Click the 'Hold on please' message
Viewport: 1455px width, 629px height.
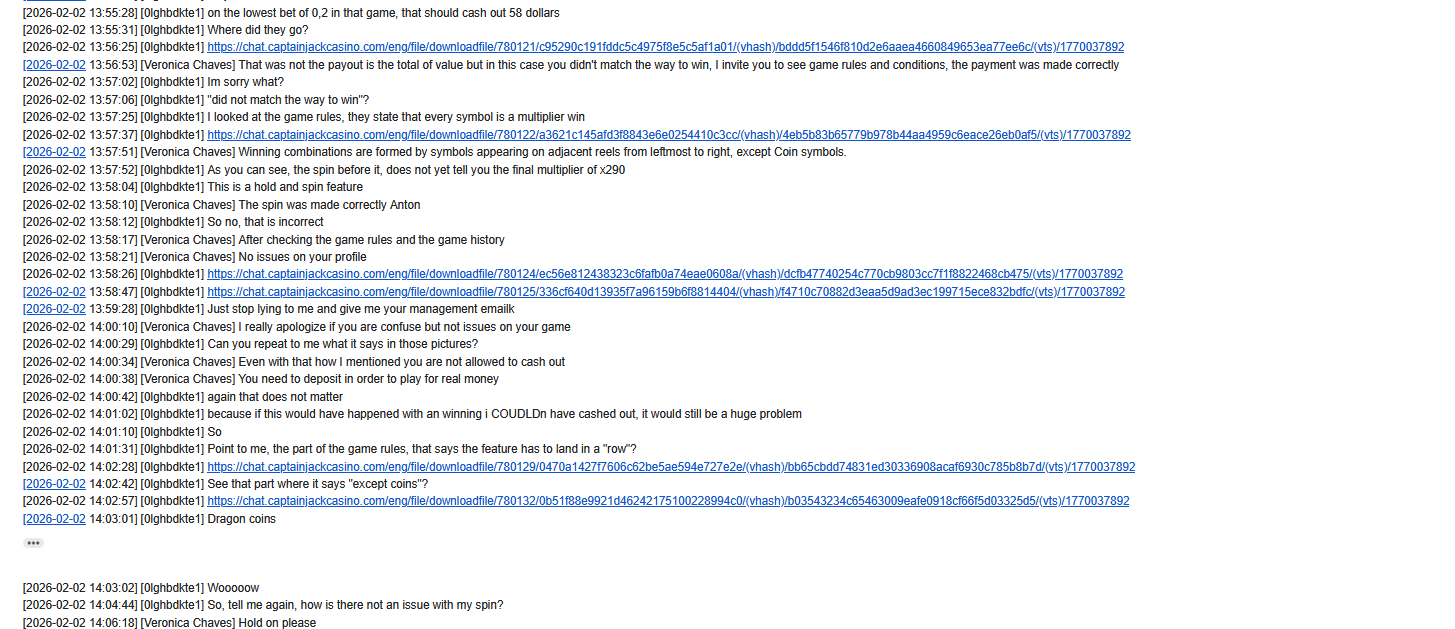tap(277, 623)
